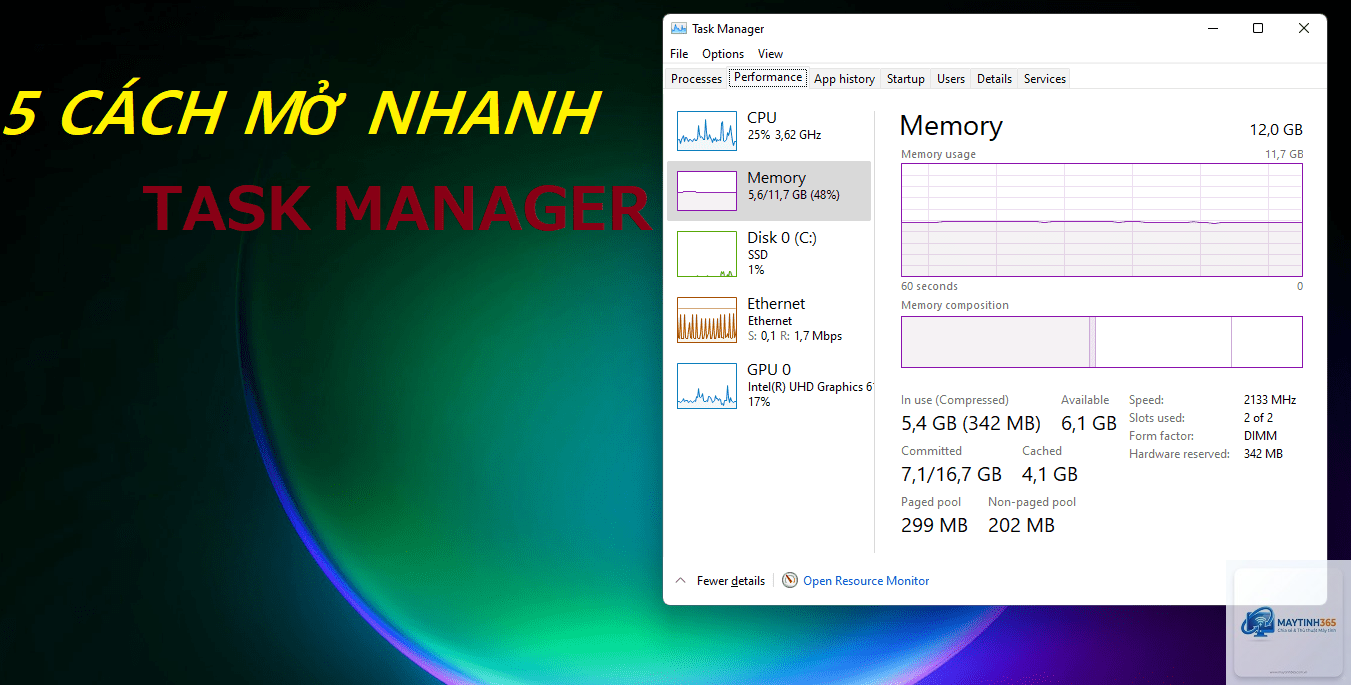Click the Memory heading text
The width and height of the screenshot is (1351, 685).
pos(951,126)
